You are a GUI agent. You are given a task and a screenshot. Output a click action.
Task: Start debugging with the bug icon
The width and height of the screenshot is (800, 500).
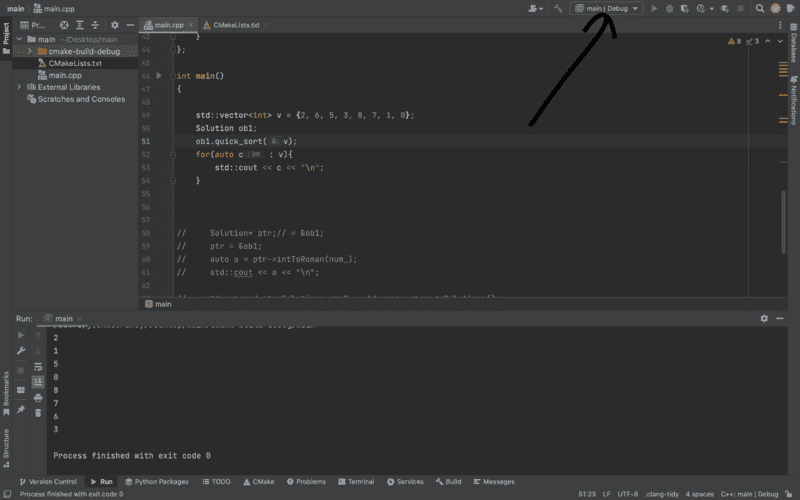coord(669,8)
